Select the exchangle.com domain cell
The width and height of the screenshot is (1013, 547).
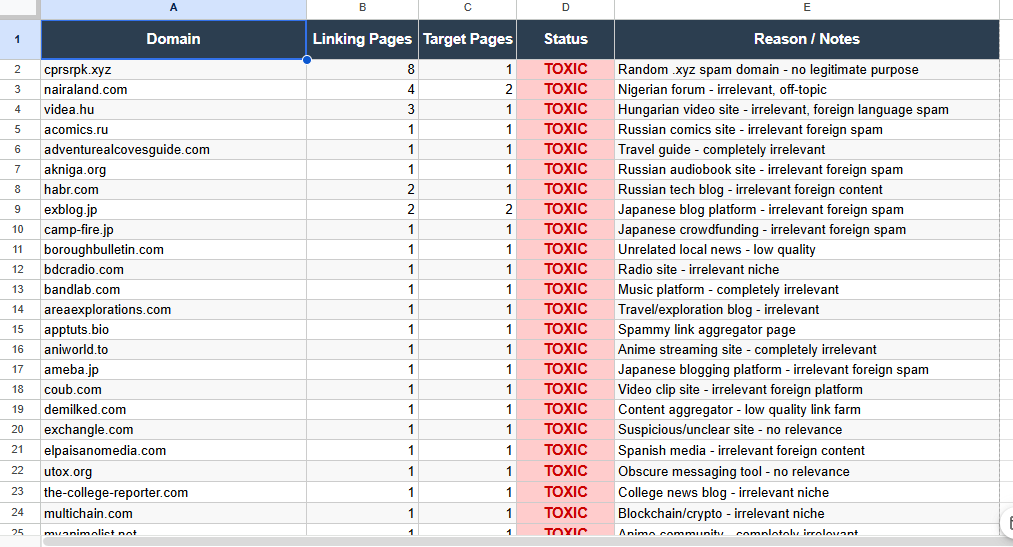click(x=173, y=430)
